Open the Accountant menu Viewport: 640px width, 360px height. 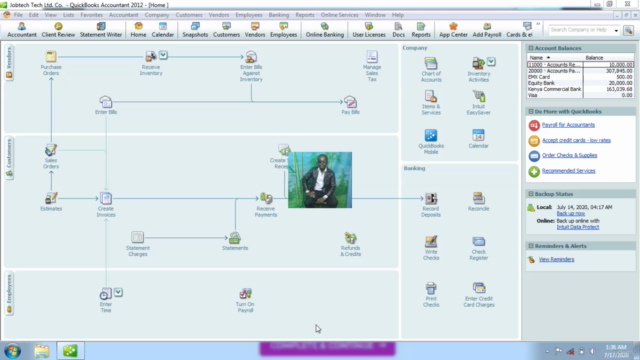pos(123,15)
